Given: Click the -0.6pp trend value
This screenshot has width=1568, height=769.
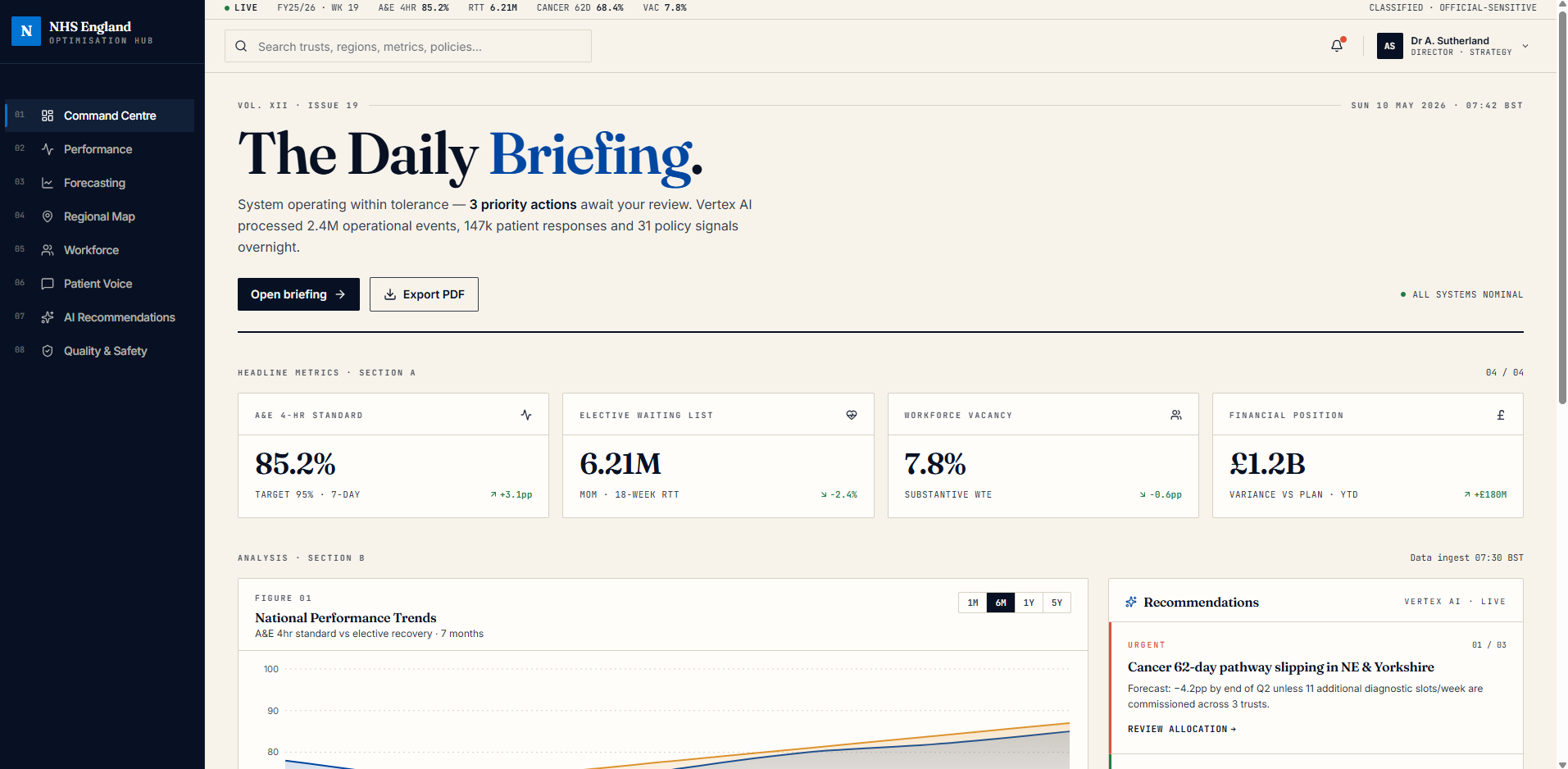Looking at the screenshot, I should [1161, 494].
